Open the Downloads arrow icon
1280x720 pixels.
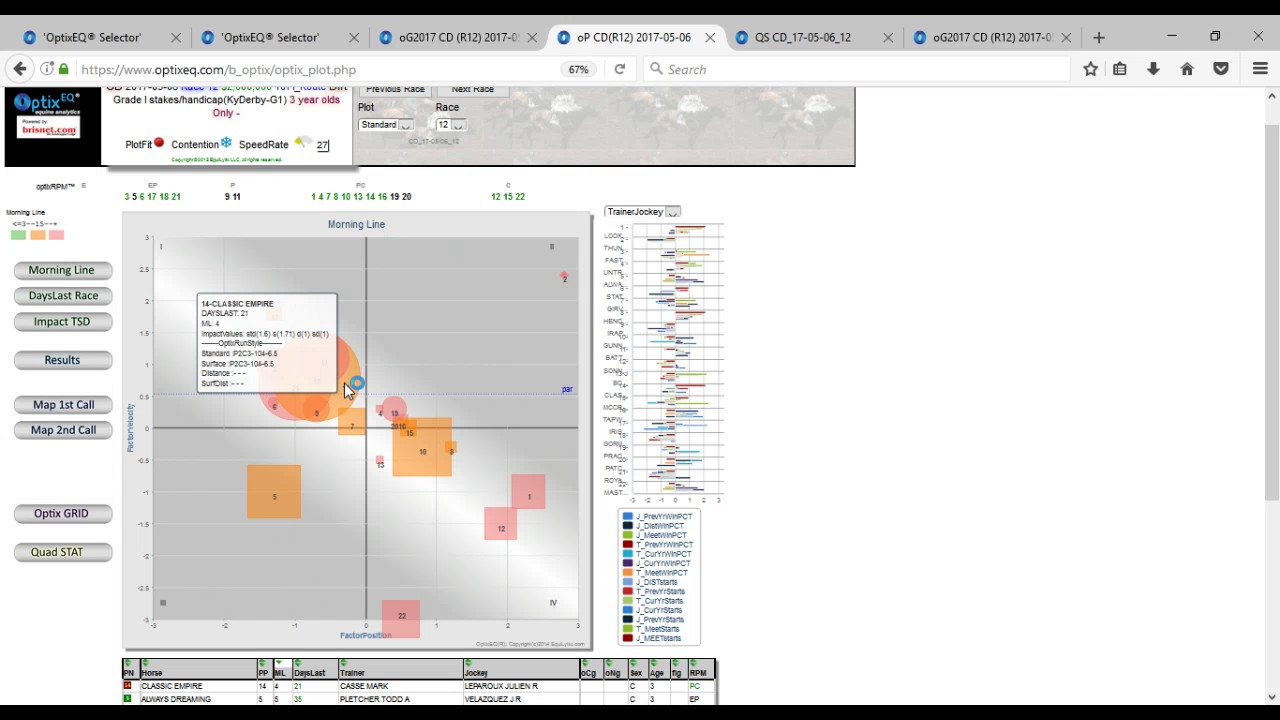point(1153,69)
